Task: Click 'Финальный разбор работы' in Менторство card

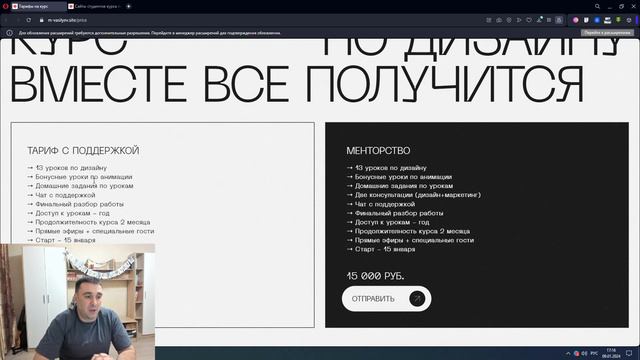Action: (x=395, y=213)
